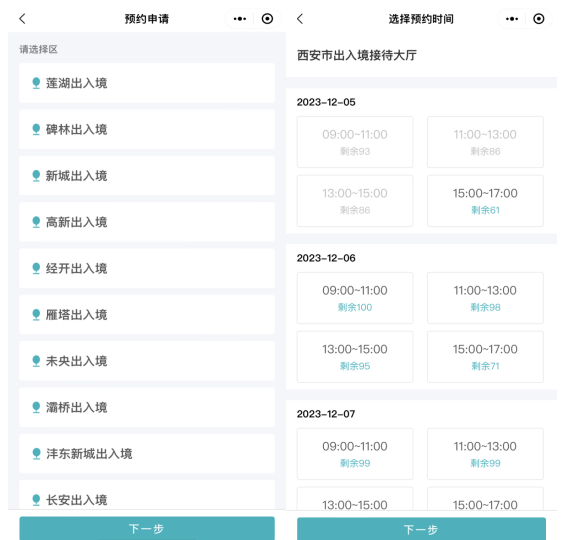
Task: Click the 2023-12-05 date label
Action: [x=326, y=102]
